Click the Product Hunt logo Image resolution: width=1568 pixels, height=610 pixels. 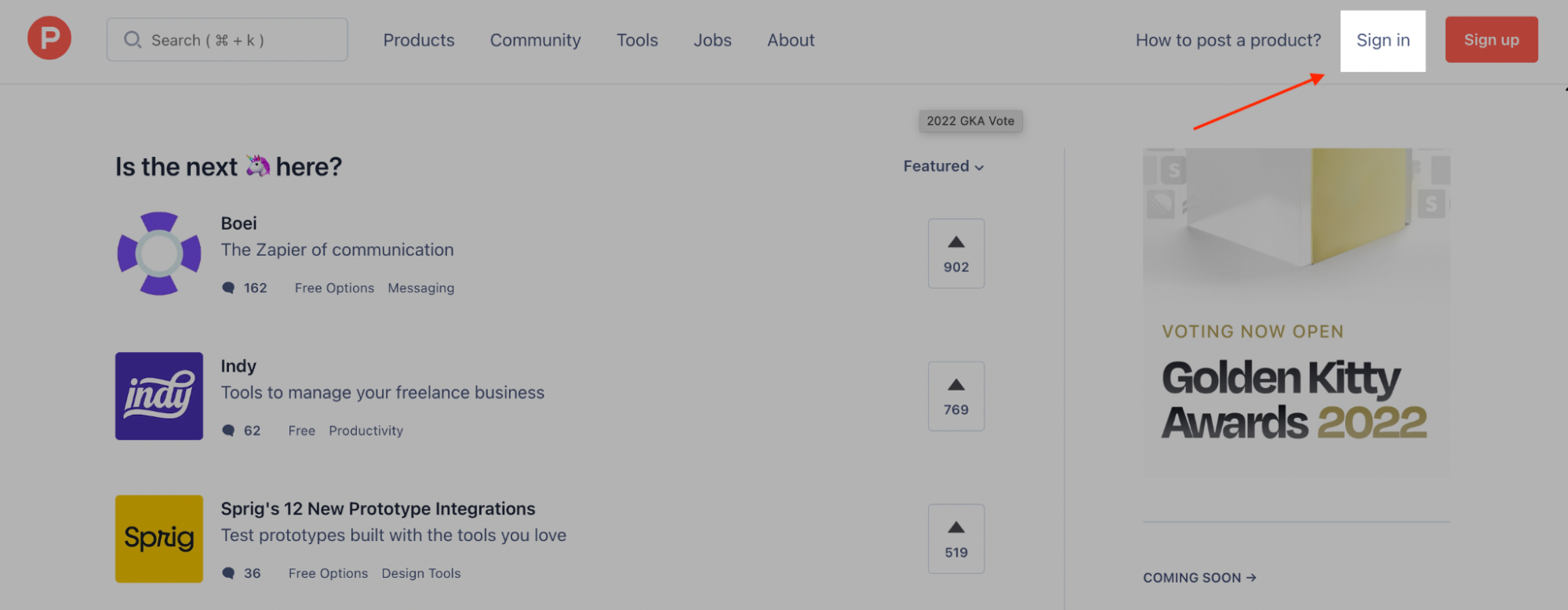pos(49,38)
